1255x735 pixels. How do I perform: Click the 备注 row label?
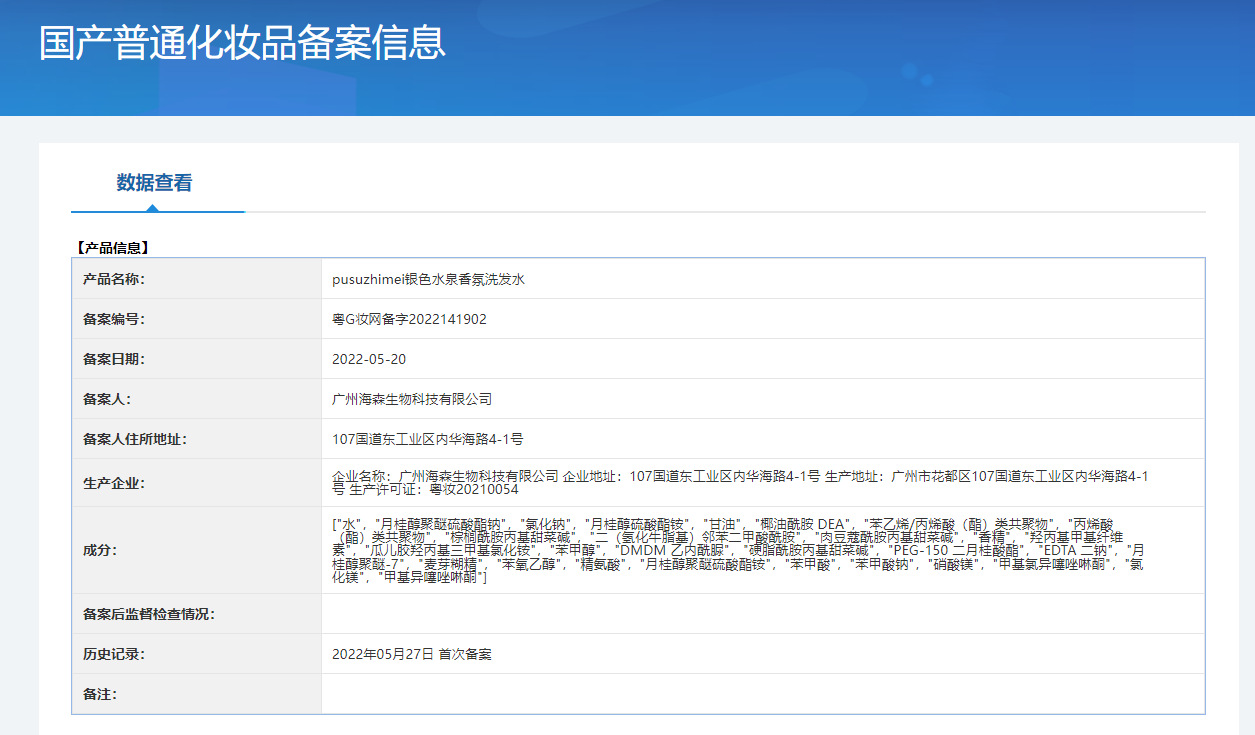tap(100, 694)
